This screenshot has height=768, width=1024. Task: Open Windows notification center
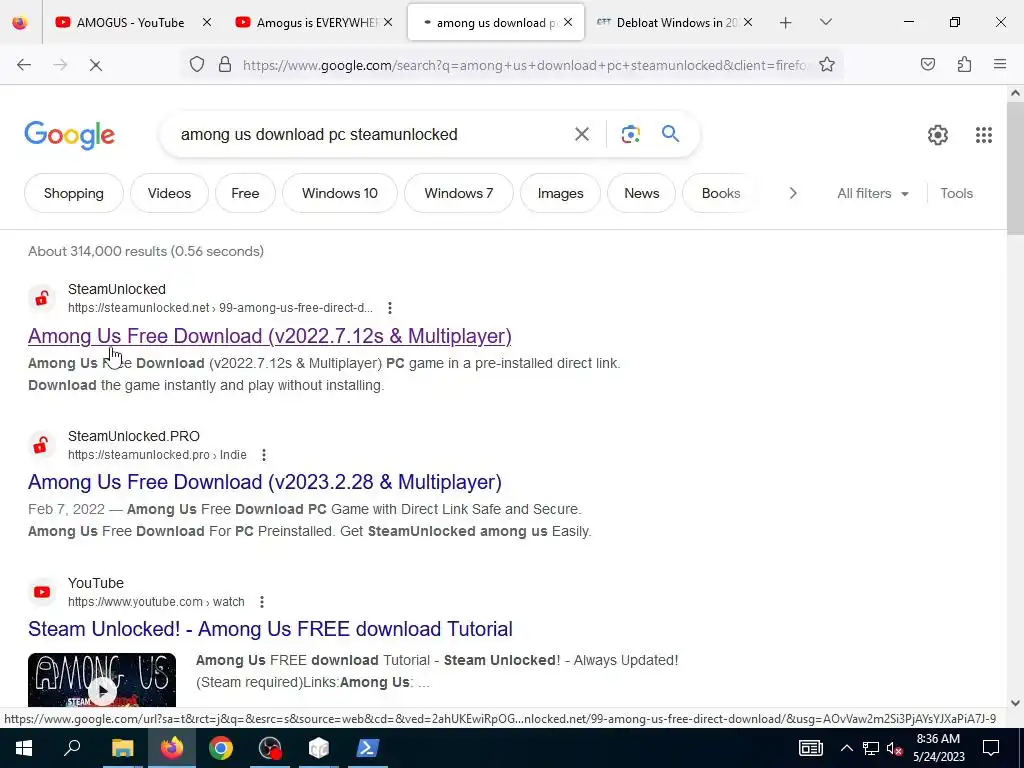(x=991, y=748)
